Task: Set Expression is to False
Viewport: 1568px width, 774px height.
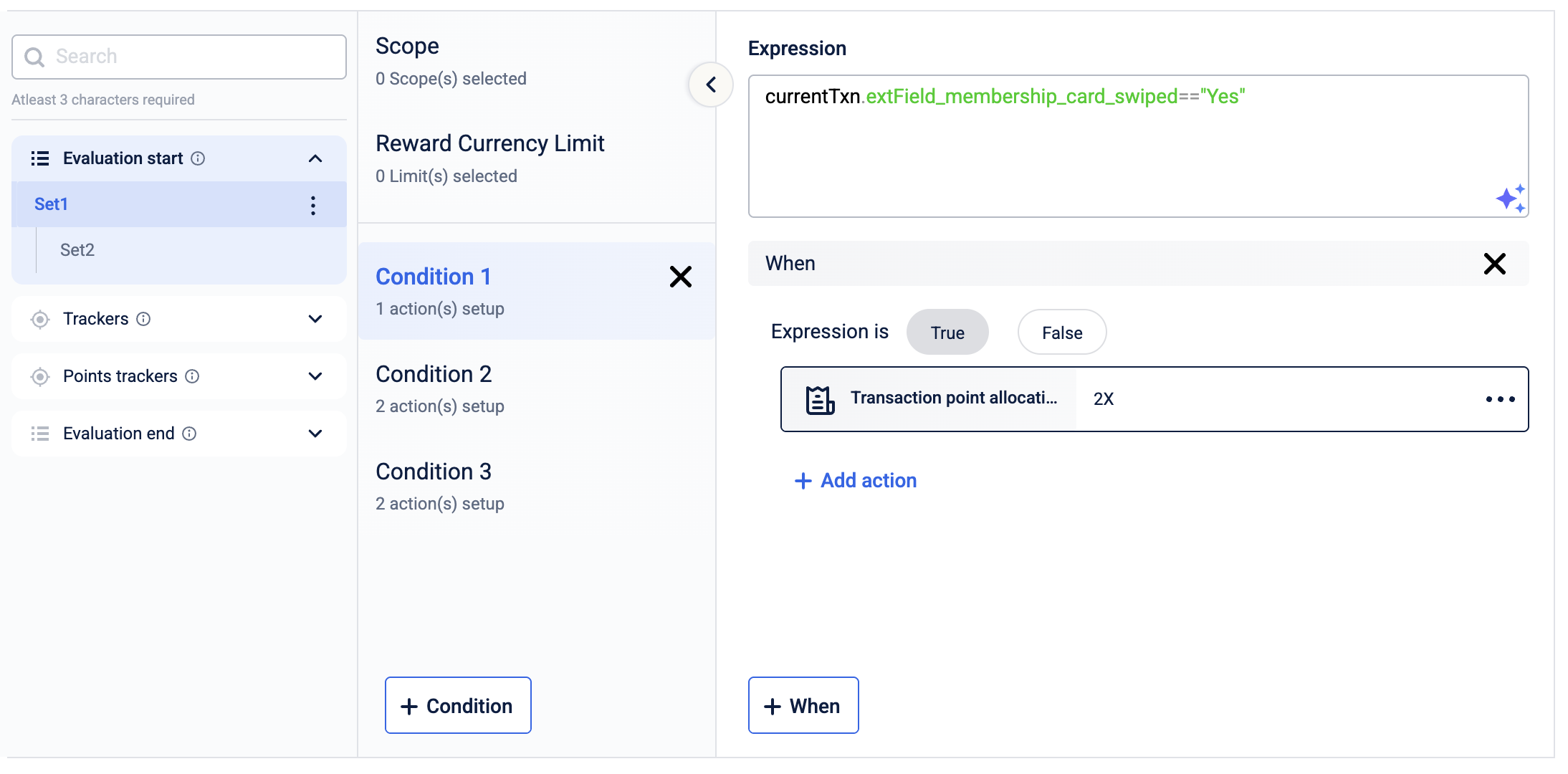Action: (1061, 333)
